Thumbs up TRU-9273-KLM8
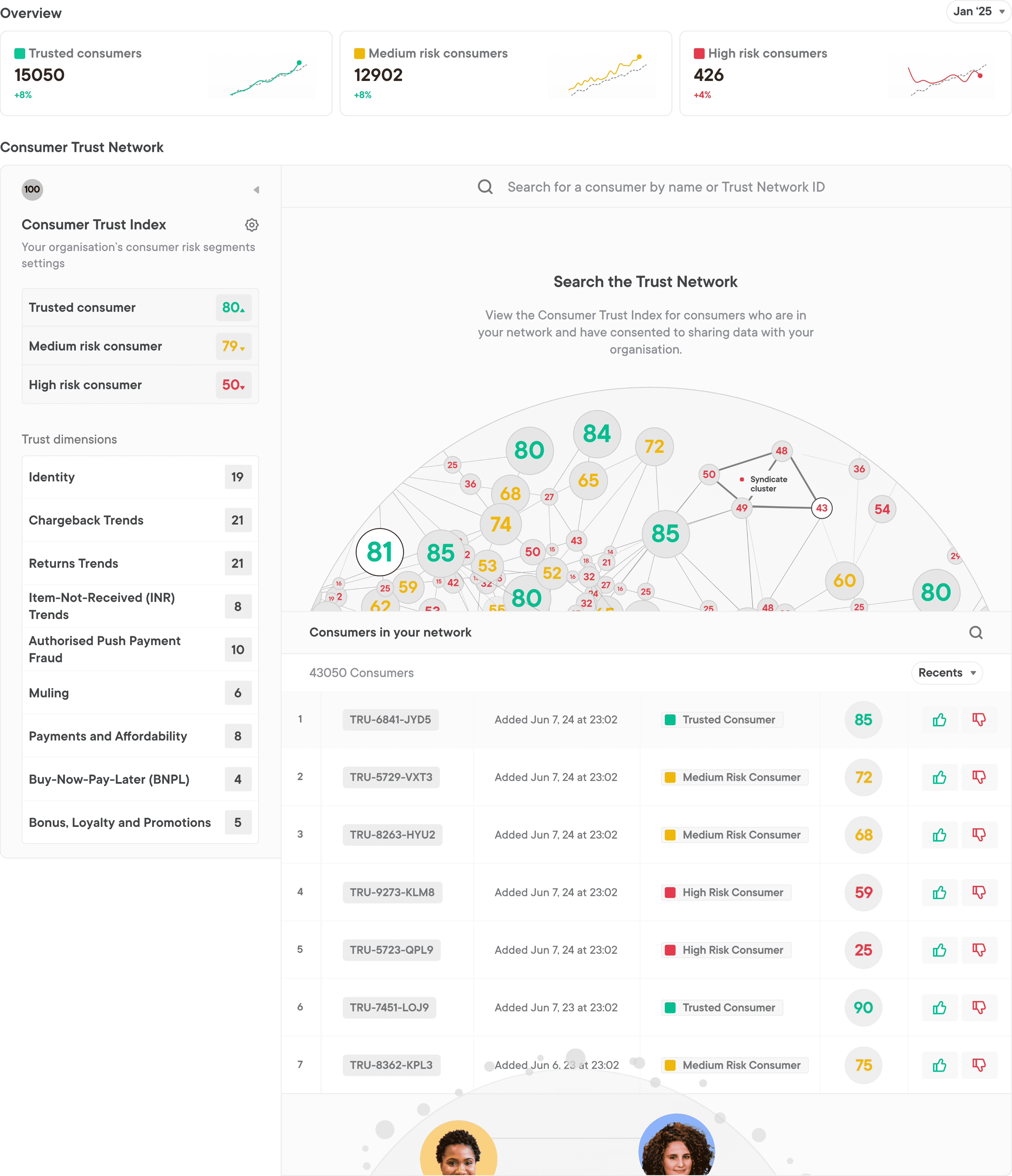 pyautogui.click(x=939, y=892)
